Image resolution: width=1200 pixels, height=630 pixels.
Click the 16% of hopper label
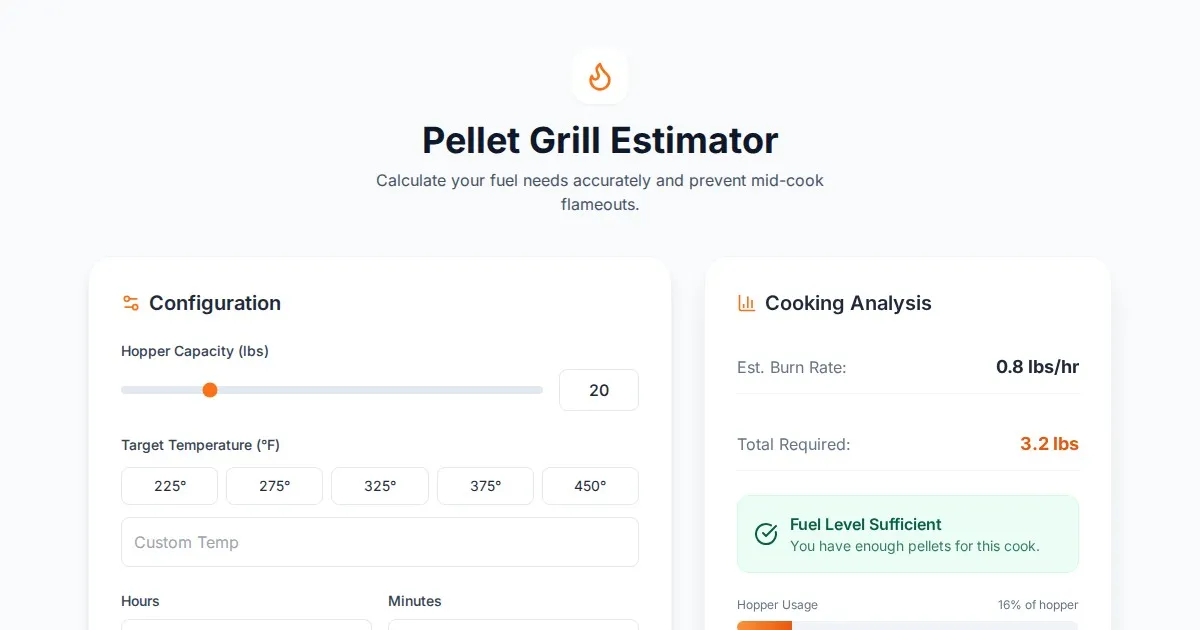[1038, 605]
